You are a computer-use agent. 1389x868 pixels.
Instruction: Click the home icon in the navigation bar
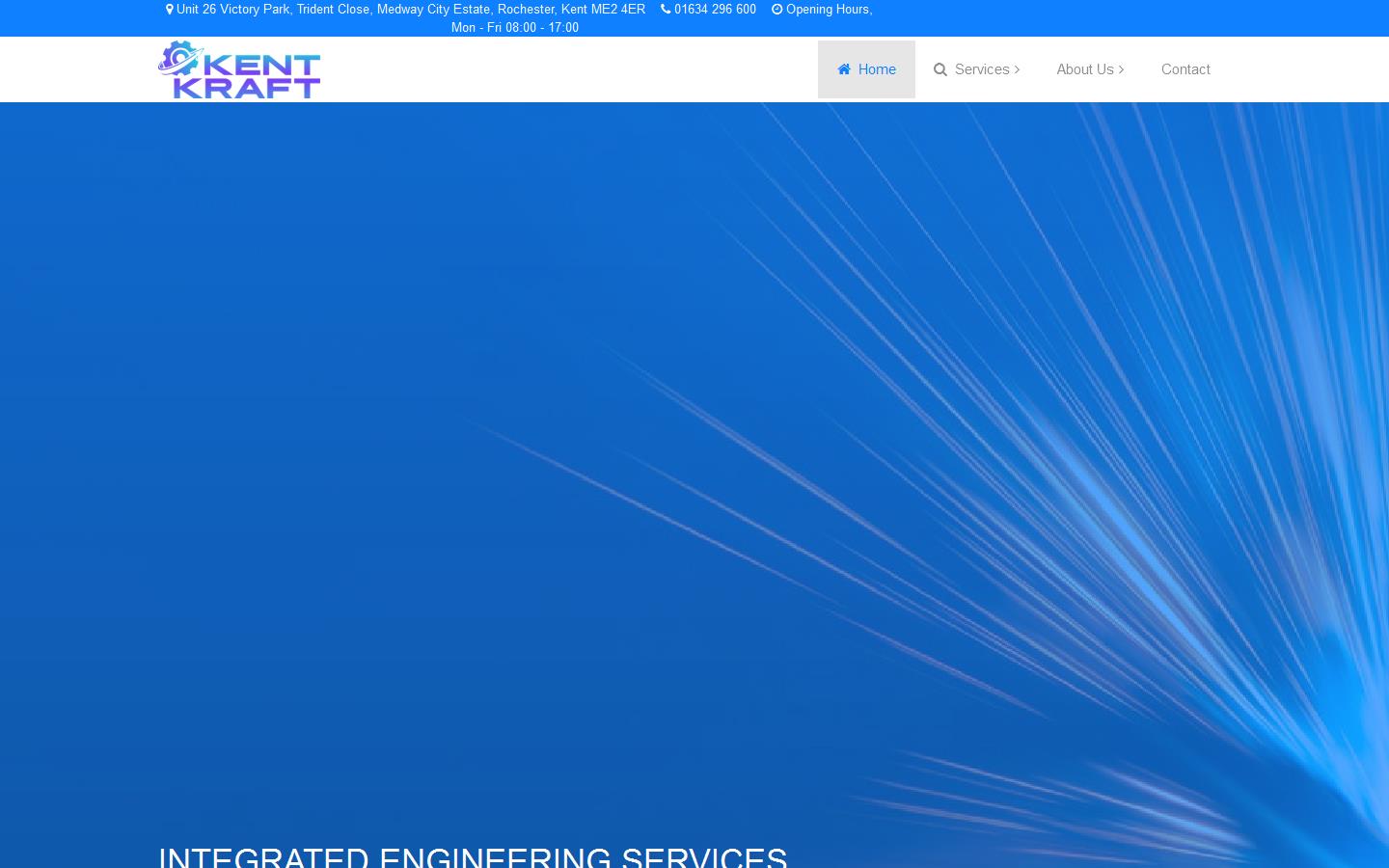tap(844, 69)
